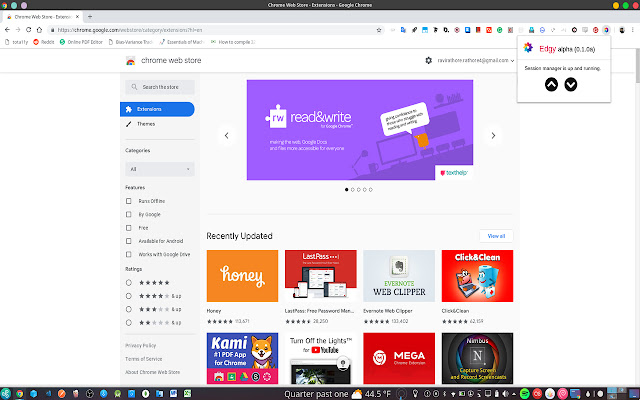
Task: Enable By Google filter
Action: click(129, 214)
